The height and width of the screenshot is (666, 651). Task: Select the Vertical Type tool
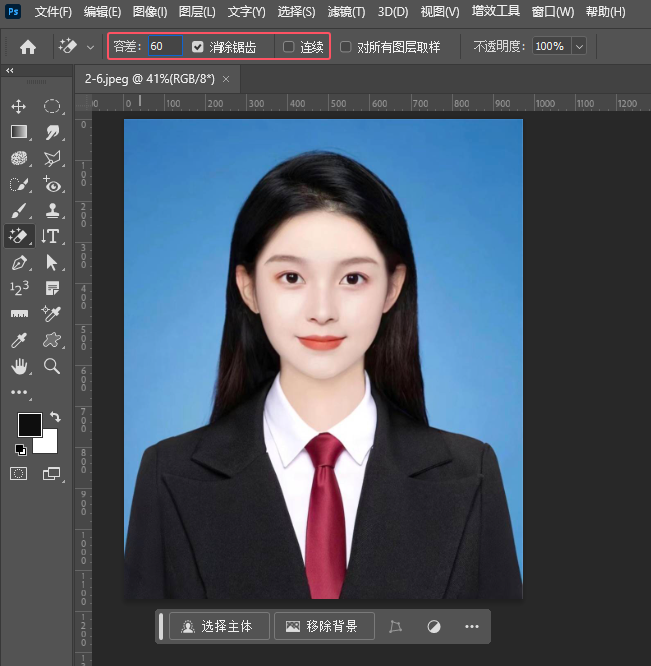tap(50, 236)
